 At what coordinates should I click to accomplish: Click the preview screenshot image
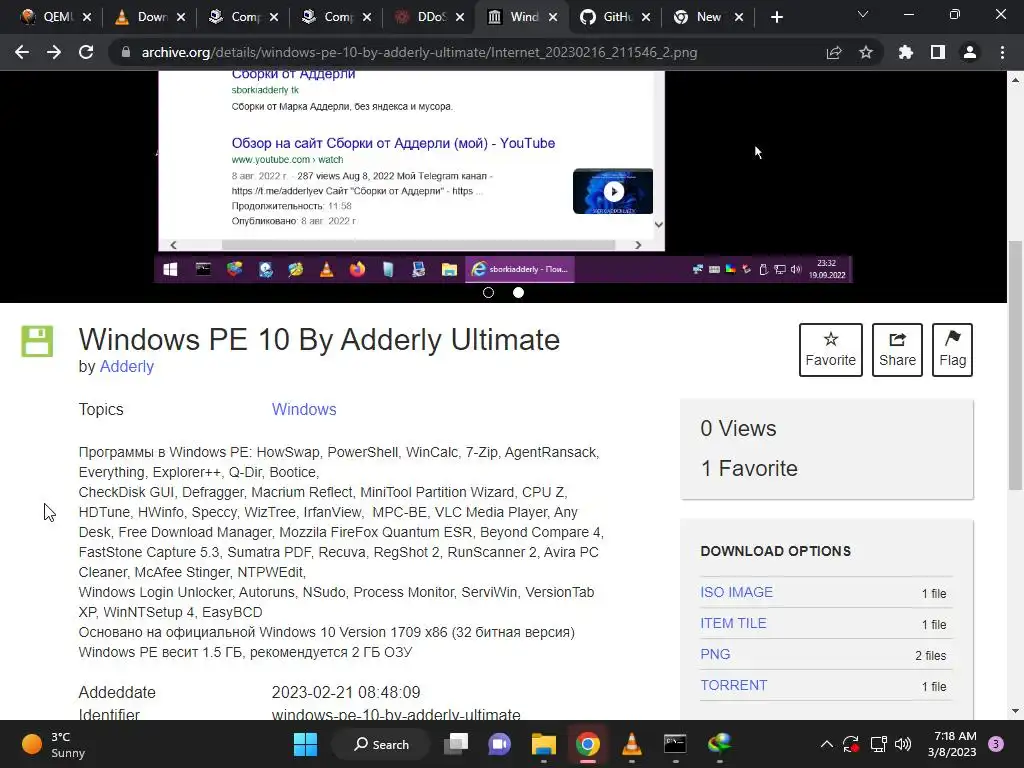503,176
